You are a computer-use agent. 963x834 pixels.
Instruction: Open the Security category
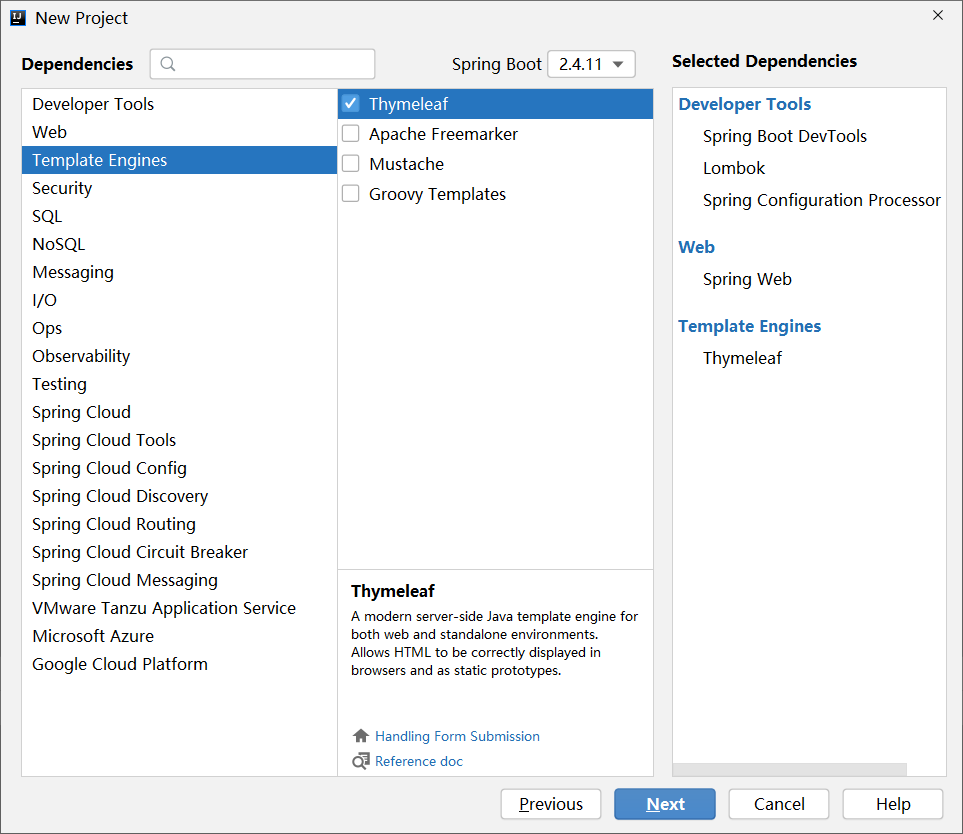pos(179,188)
